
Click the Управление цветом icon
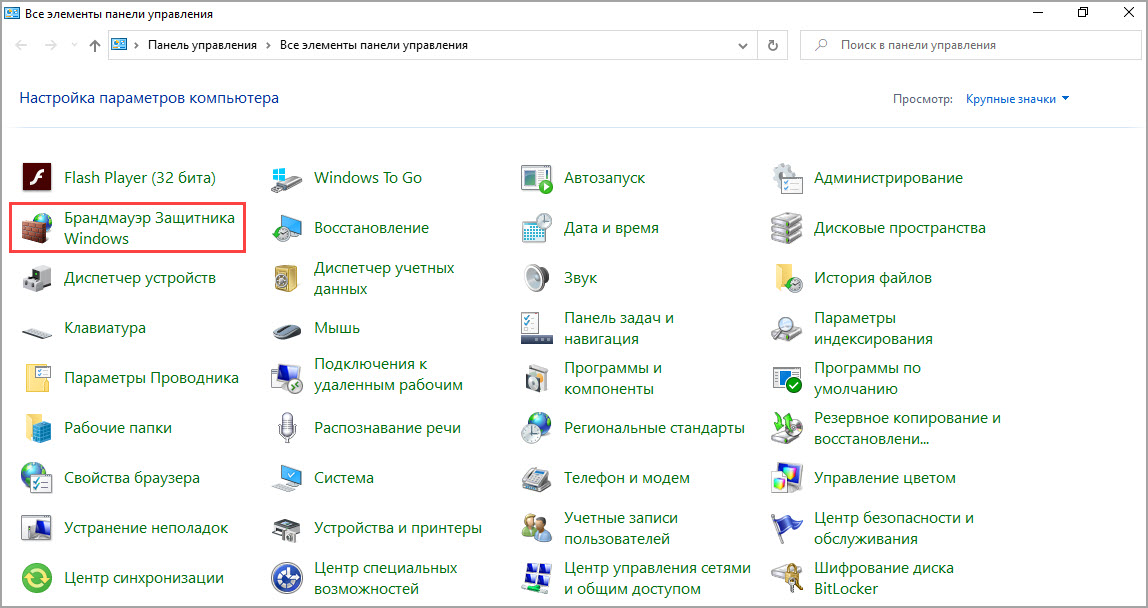tap(786, 478)
